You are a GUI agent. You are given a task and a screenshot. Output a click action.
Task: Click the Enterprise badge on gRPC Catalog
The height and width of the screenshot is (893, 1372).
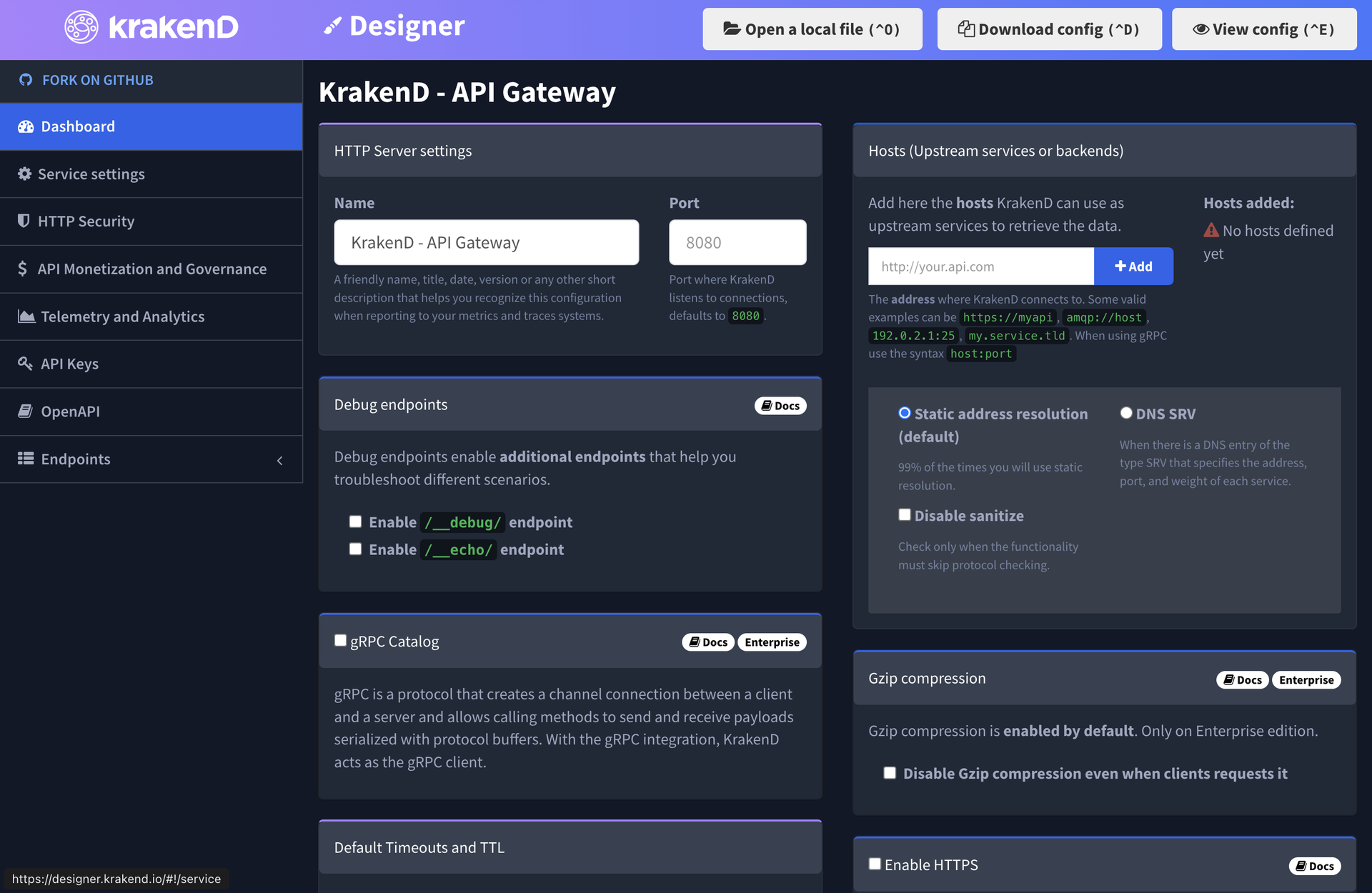tap(772, 642)
